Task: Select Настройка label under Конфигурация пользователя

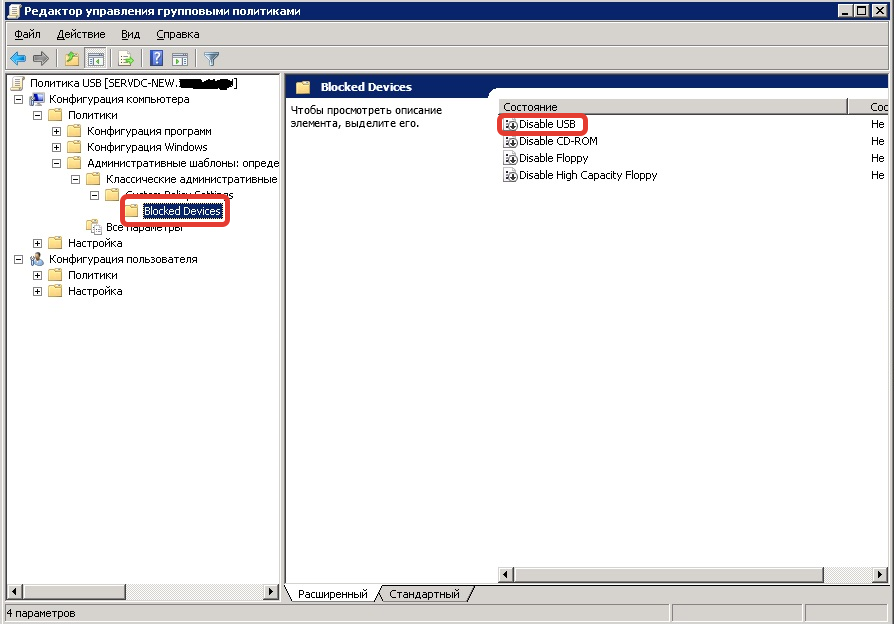Action: (95, 291)
